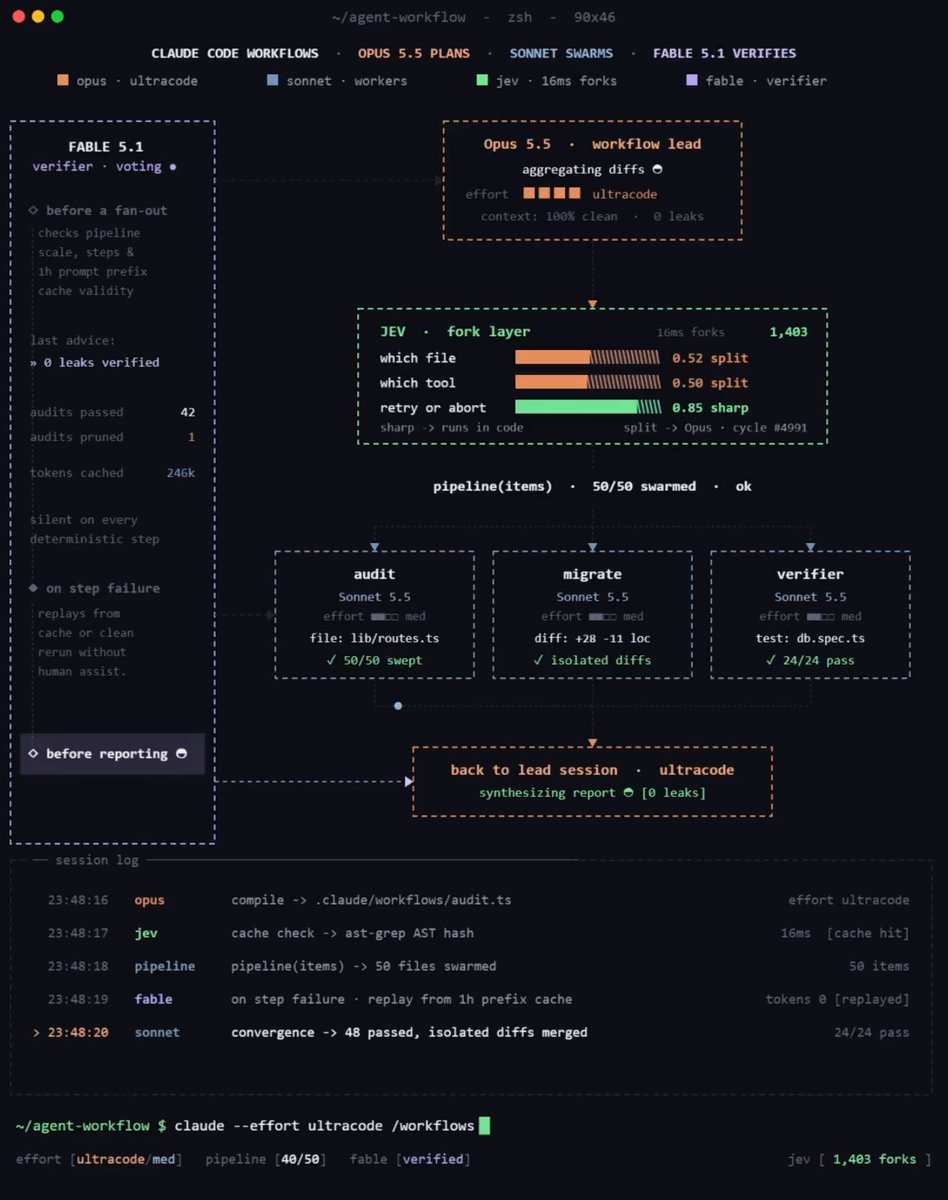Viewport: 948px width, 1200px height.
Task: Click the green jev legend square
Action: click(x=482, y=80)
